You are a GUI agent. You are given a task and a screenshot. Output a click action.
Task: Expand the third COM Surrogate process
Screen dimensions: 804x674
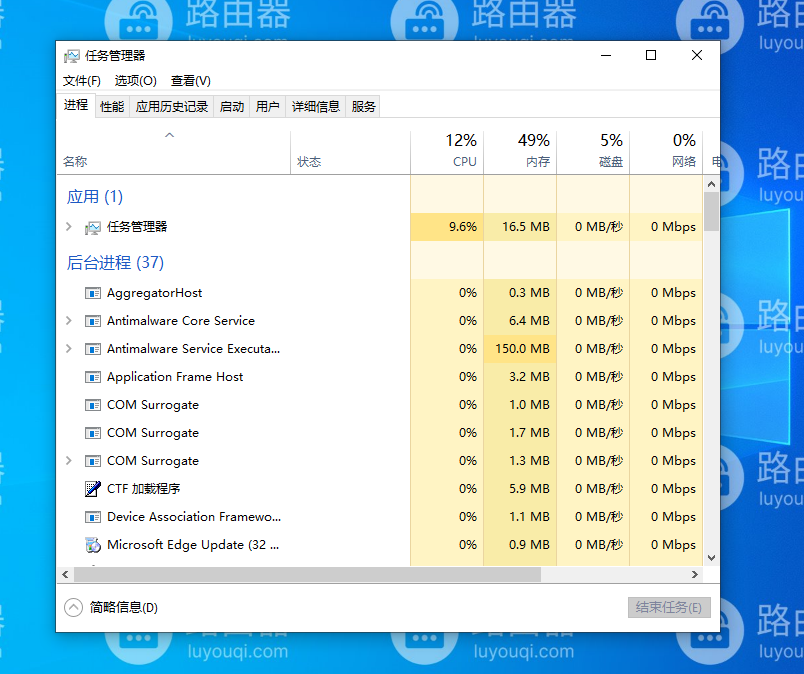pyautogui.click(x=69, y=461)
